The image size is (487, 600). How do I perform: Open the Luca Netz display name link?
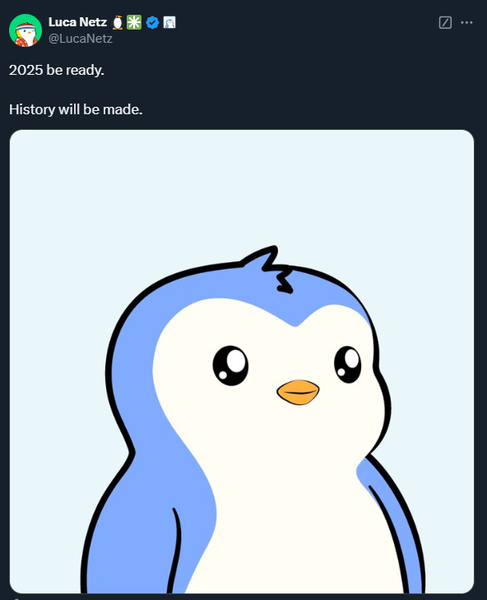point(78,22)
